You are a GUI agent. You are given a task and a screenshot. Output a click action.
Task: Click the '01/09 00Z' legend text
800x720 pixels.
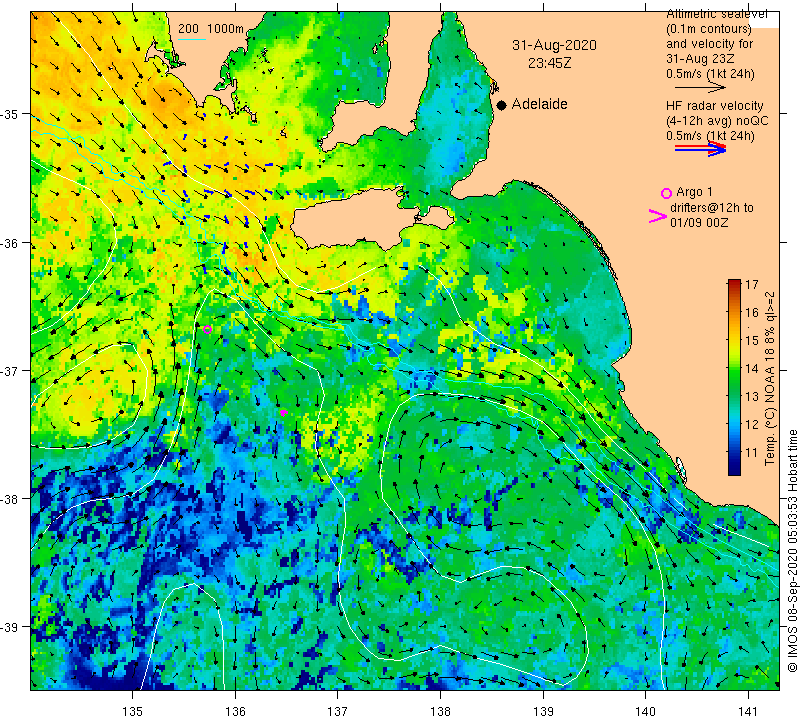point(699,223)
